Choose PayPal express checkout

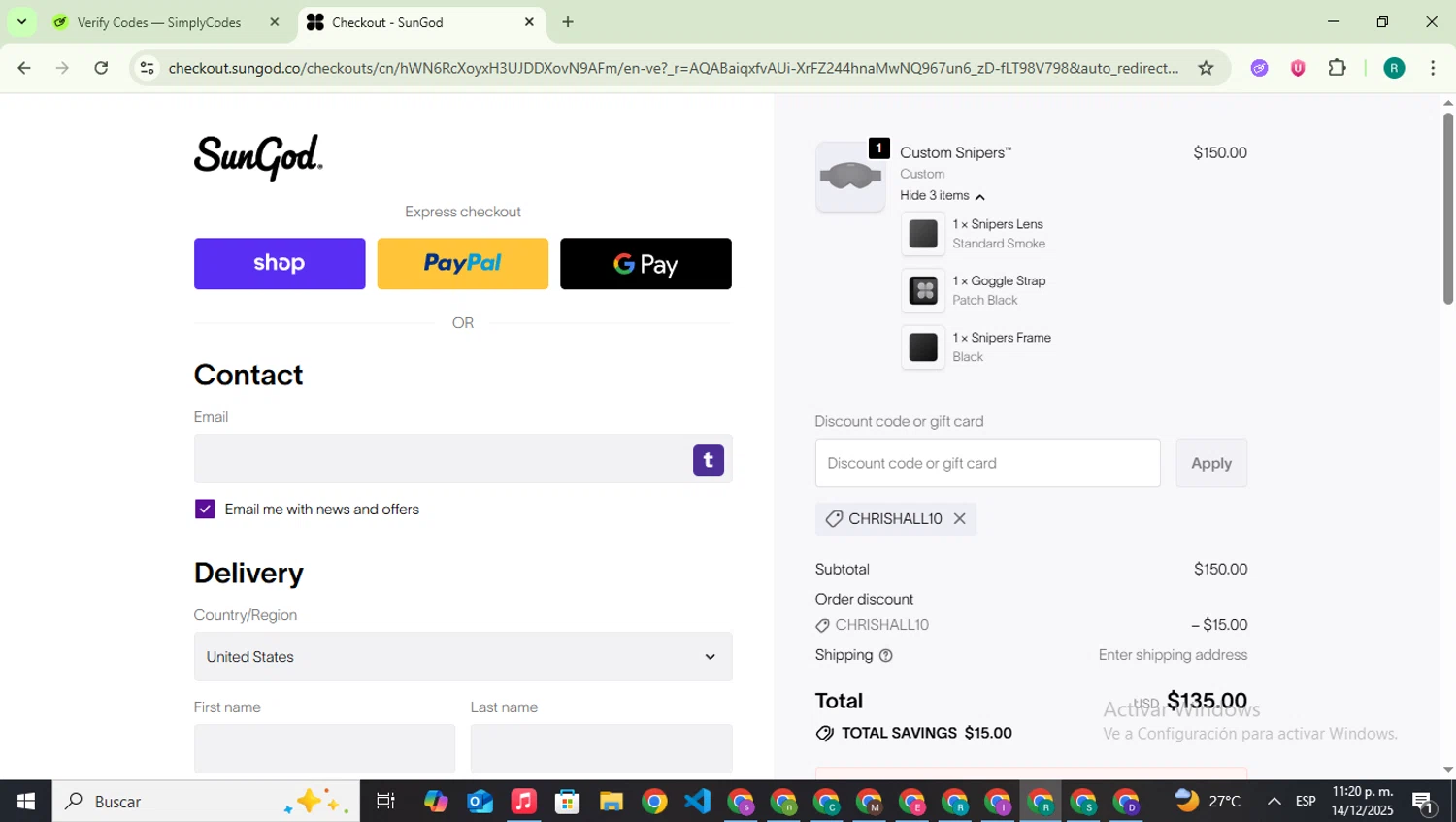tap(462, 264)
